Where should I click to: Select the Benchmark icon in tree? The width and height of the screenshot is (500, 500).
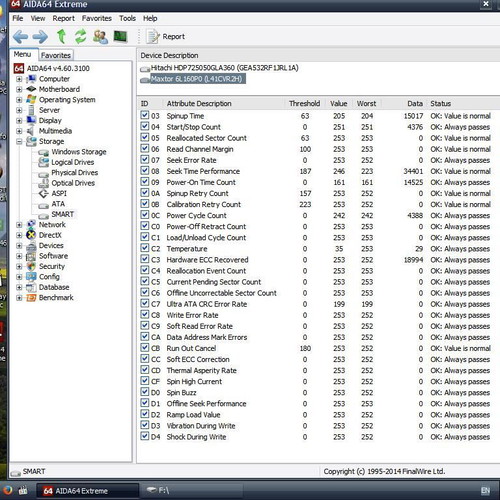tap(31, 297)
